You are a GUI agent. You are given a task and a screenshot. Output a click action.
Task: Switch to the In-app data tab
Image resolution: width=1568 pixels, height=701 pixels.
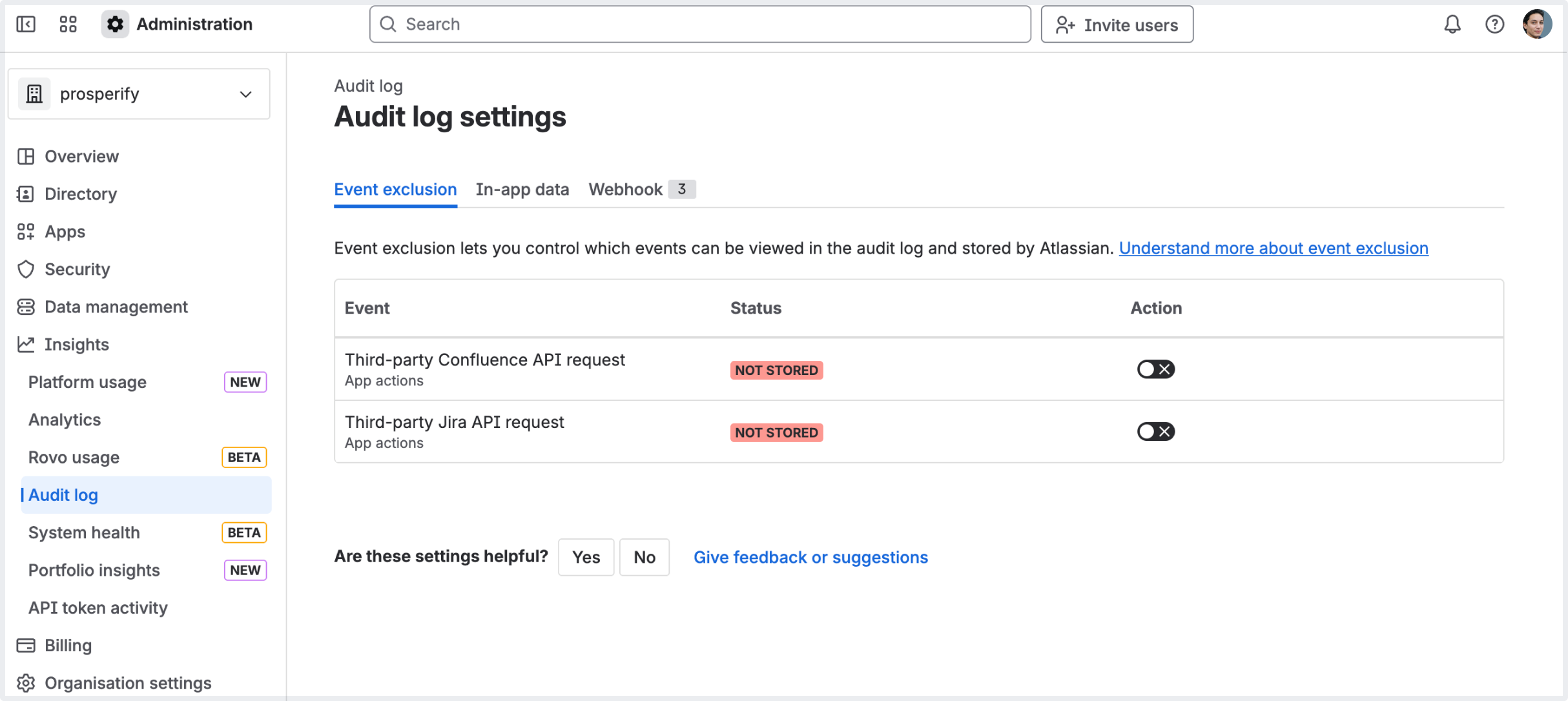click(522, 189)
